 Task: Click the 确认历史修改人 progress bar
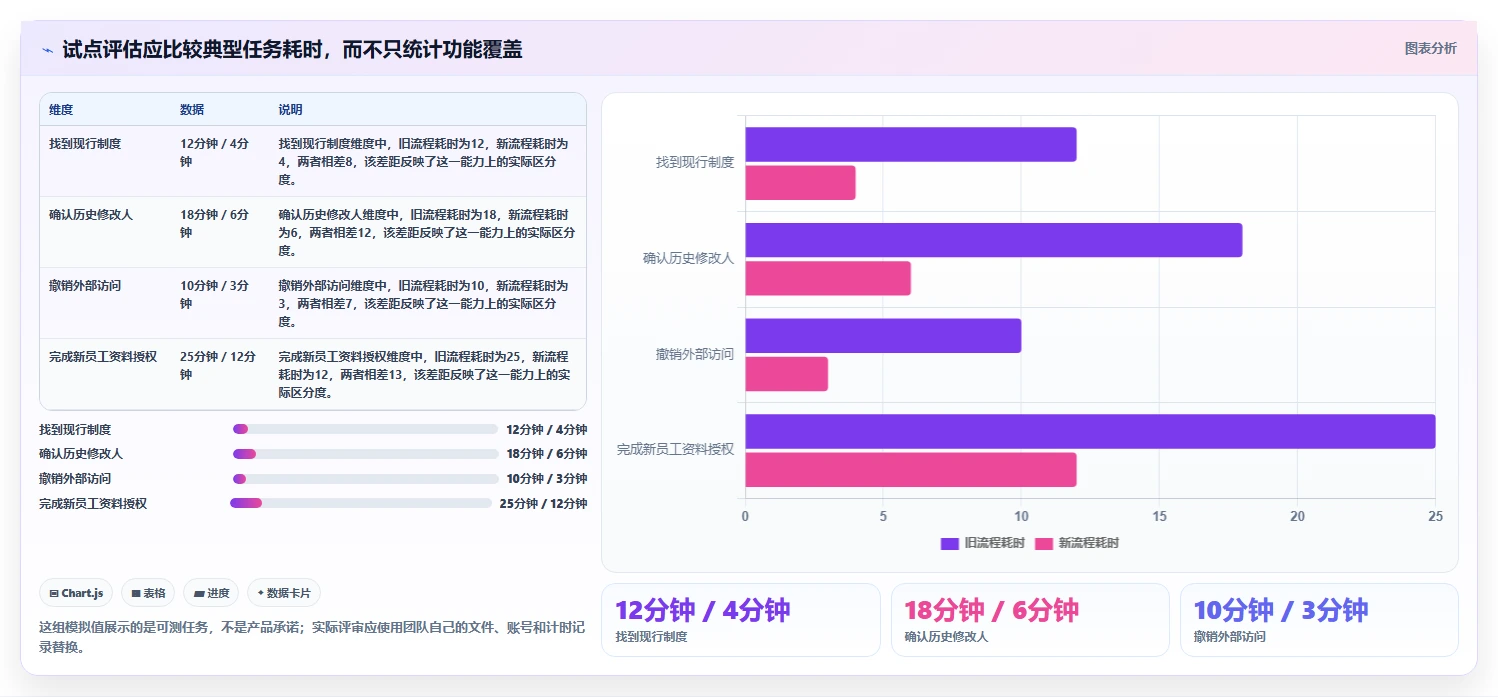click(365, 454)
